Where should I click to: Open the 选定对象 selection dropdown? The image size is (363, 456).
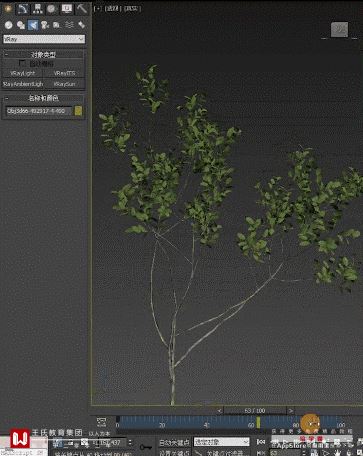pos(221,442)
